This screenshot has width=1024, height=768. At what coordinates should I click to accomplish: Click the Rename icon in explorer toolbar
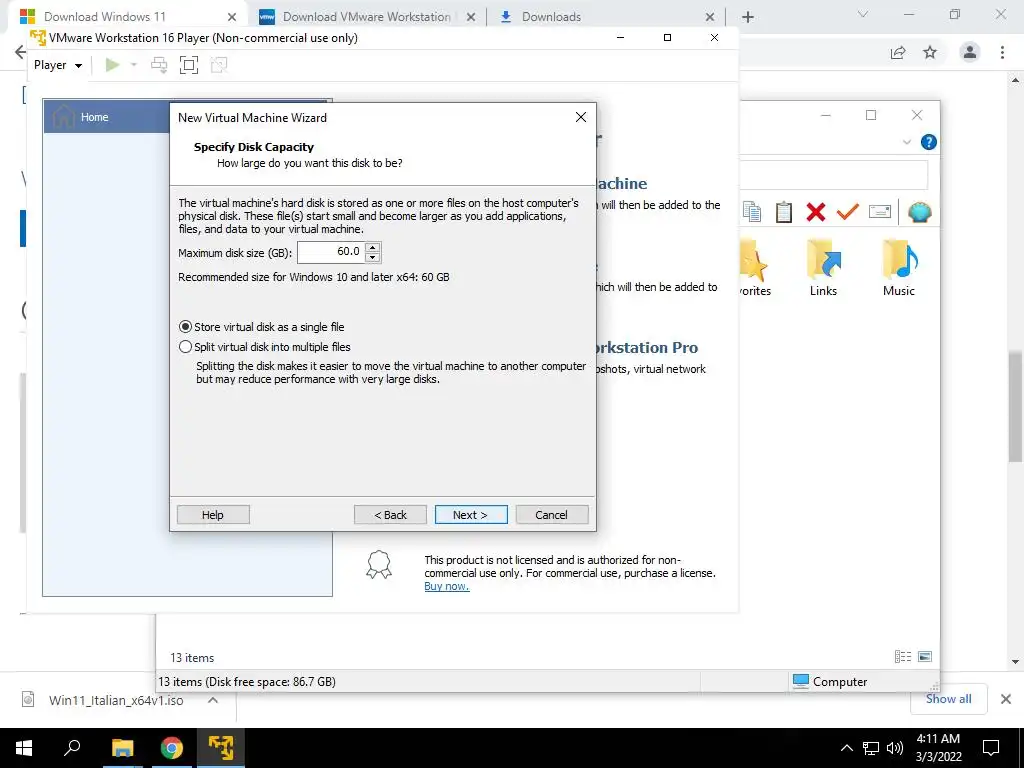[x=880, y=212]
